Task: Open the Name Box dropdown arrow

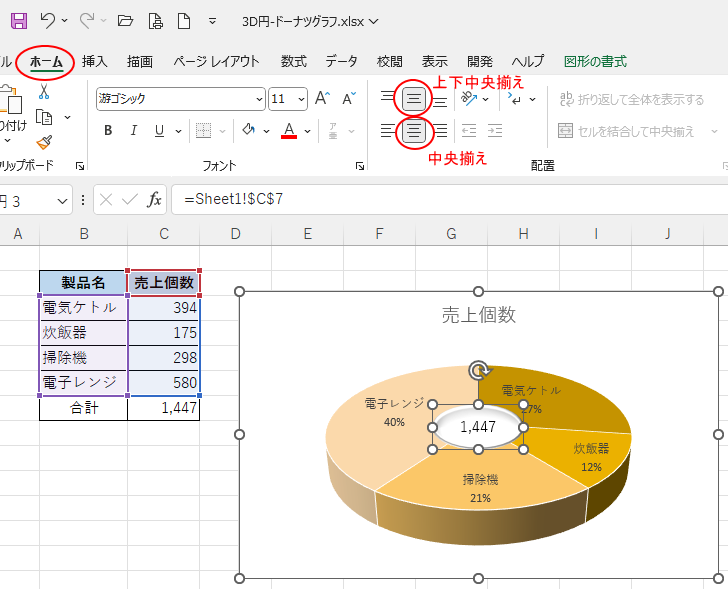Action: [62, 201]
